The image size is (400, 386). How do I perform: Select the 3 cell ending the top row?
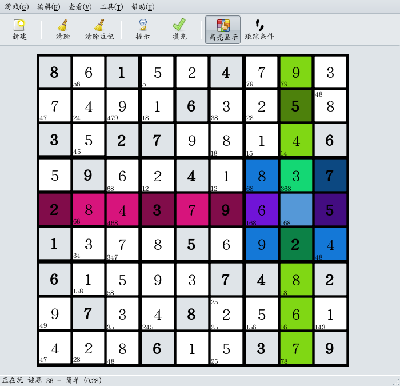[330, 72]
